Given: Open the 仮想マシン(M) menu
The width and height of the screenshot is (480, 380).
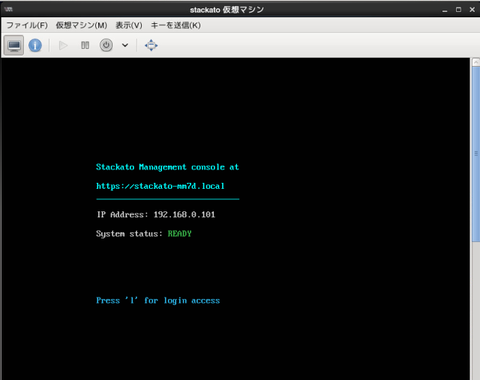Looking at the screenshot, I should (81, 25).
